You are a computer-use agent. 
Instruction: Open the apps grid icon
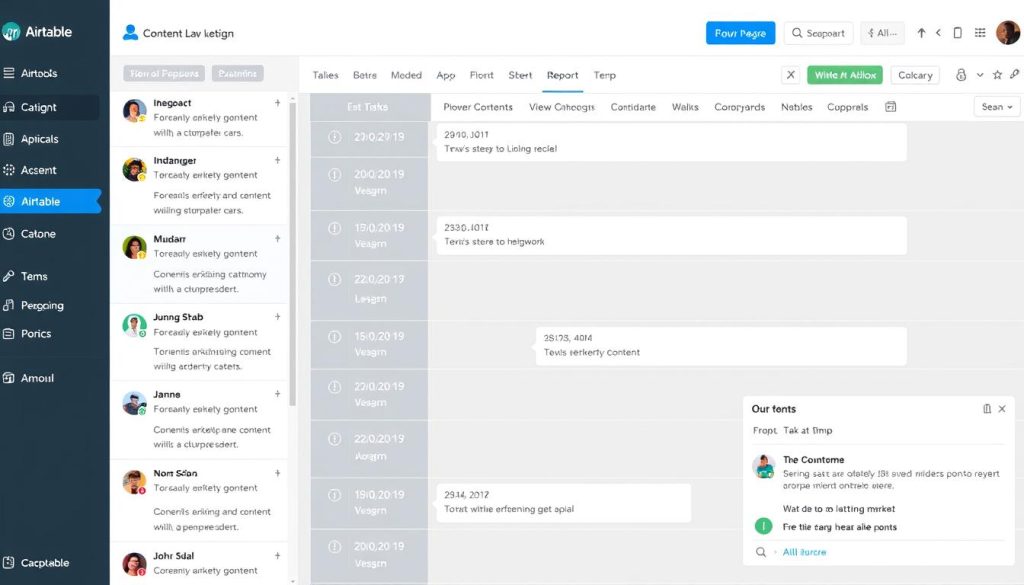tap(980, 33)
